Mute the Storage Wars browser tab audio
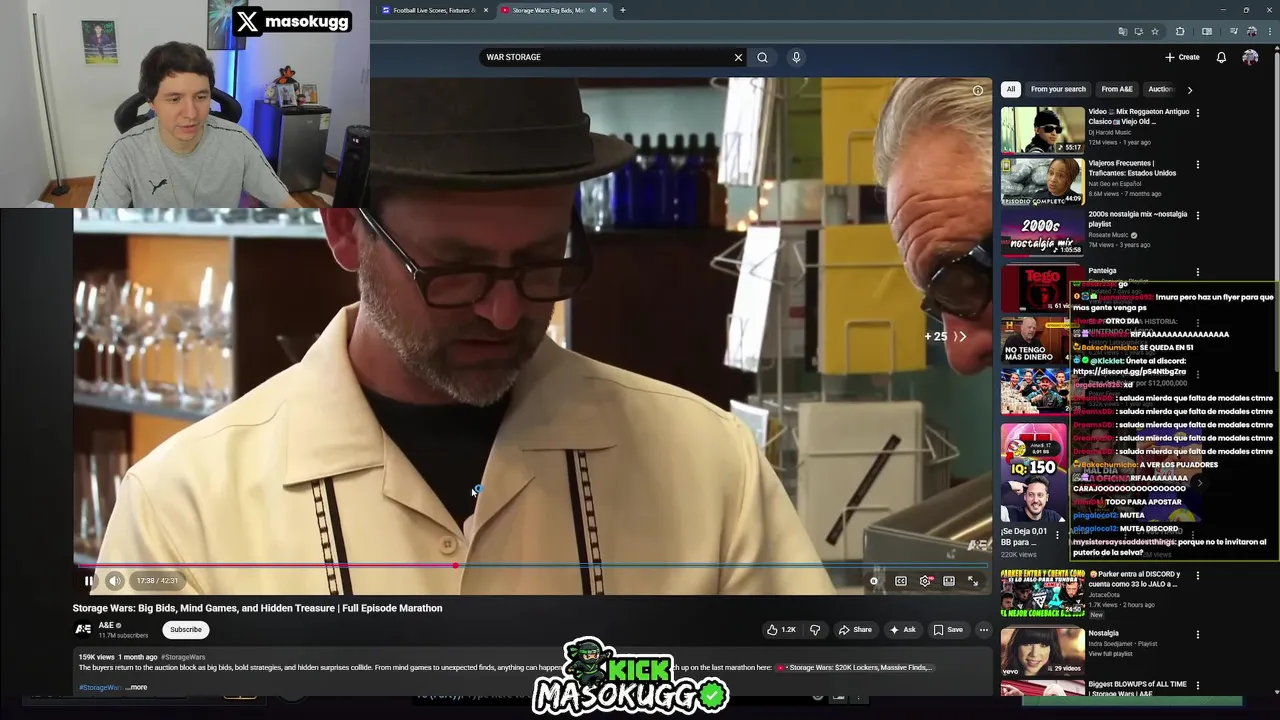The width and height of the screenshot is (1280, 720). coord(593,10)
